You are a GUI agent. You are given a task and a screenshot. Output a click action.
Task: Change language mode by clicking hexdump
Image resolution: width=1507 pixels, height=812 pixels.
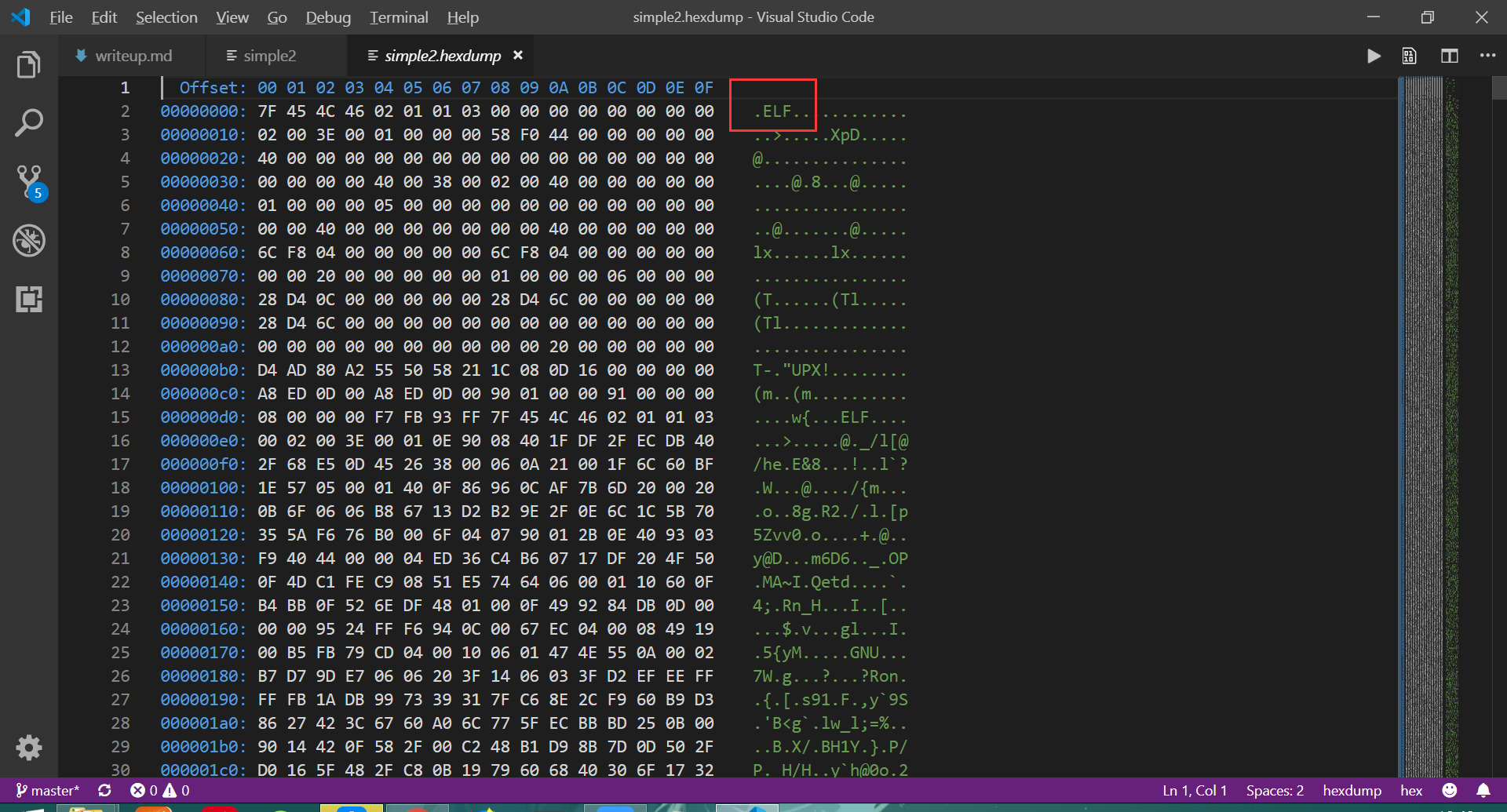1352,790
